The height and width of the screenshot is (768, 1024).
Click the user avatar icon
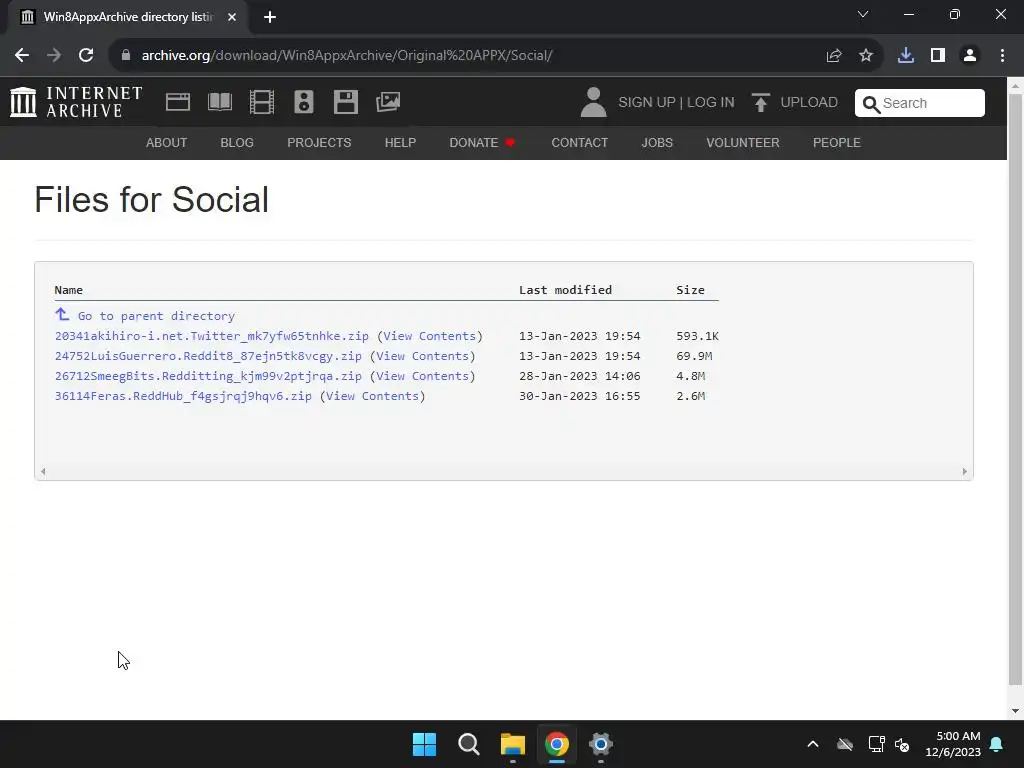point(593,103)
